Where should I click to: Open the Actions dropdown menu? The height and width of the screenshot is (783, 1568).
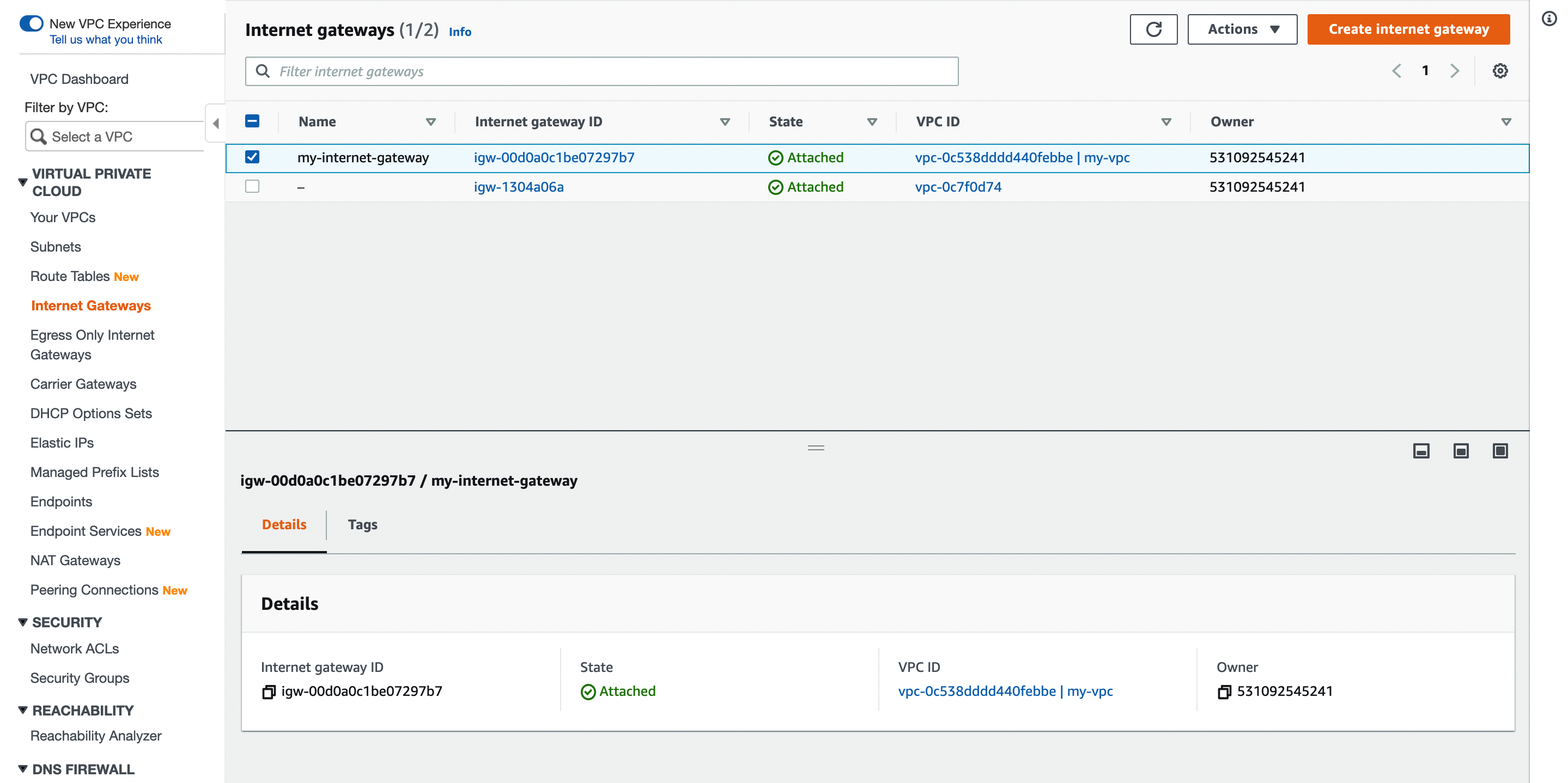(x=1242, y=29)
